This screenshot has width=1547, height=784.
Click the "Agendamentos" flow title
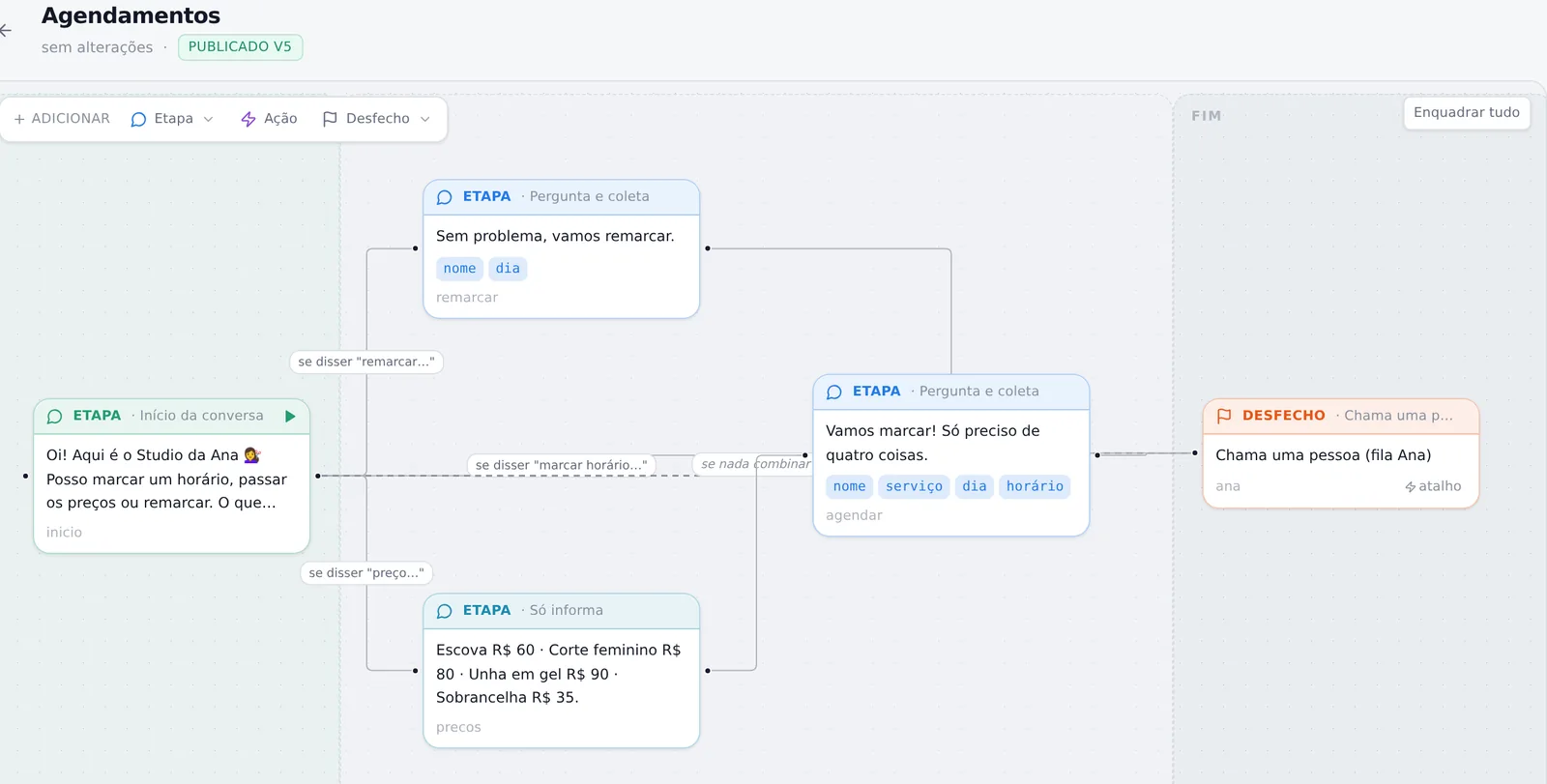(131, 15)
